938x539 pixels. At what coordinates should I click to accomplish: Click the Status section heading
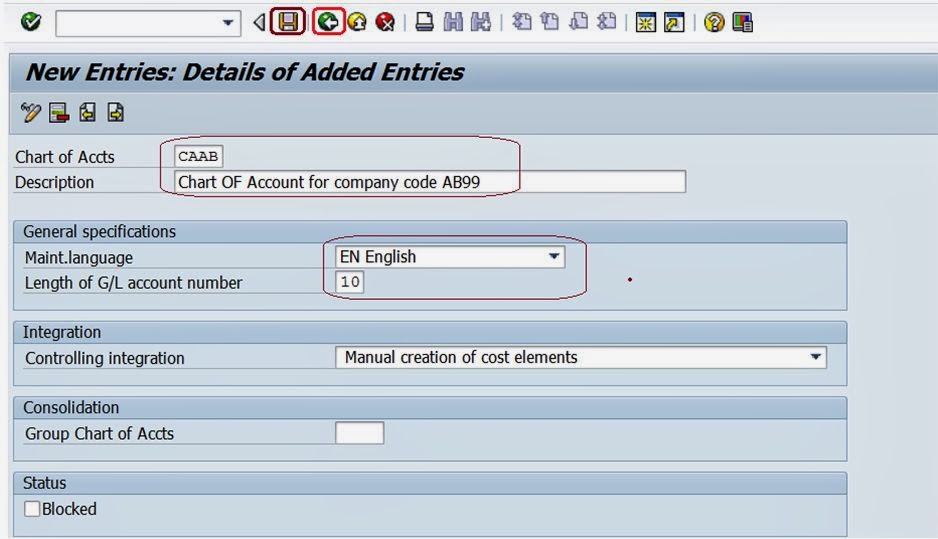click(44, 483)
